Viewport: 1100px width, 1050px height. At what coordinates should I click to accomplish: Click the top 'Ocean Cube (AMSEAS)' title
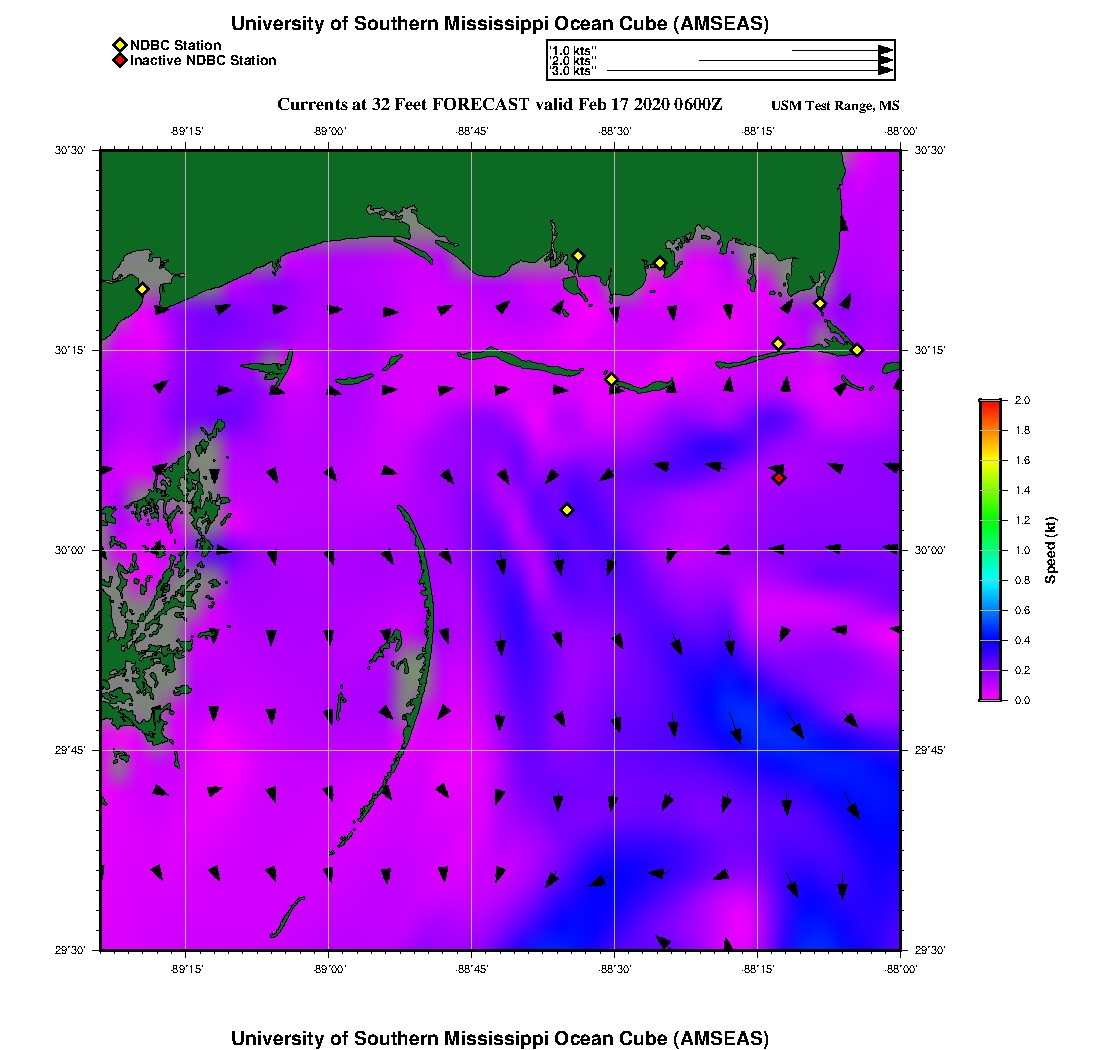(x=500, y=24)
